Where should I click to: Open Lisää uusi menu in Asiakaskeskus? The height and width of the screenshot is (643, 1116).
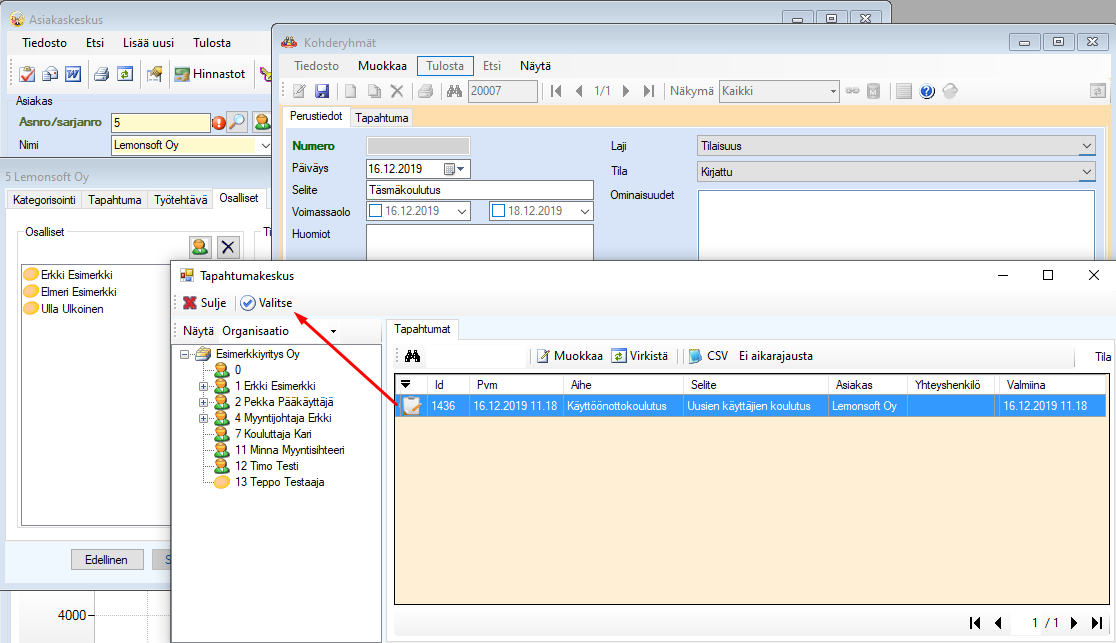coord(148,43)
